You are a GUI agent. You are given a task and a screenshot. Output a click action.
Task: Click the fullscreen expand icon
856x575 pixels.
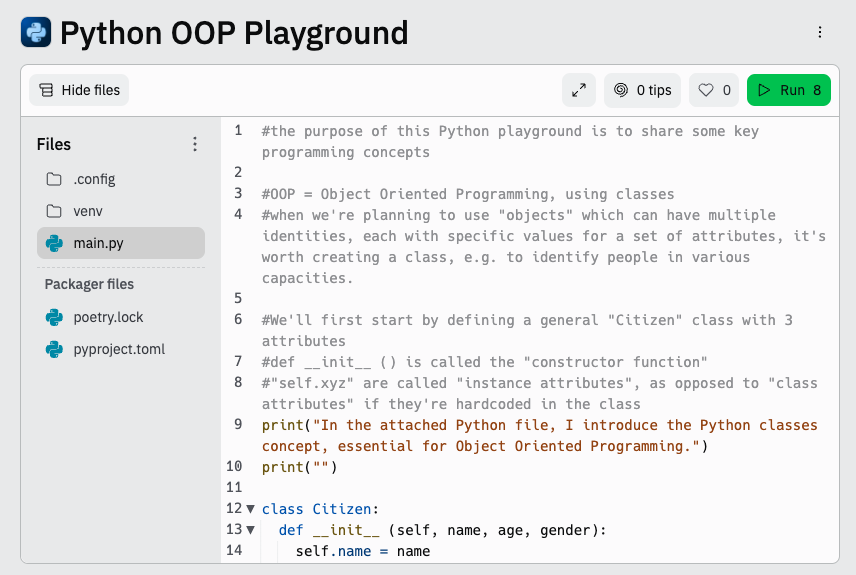click(579, 90)
